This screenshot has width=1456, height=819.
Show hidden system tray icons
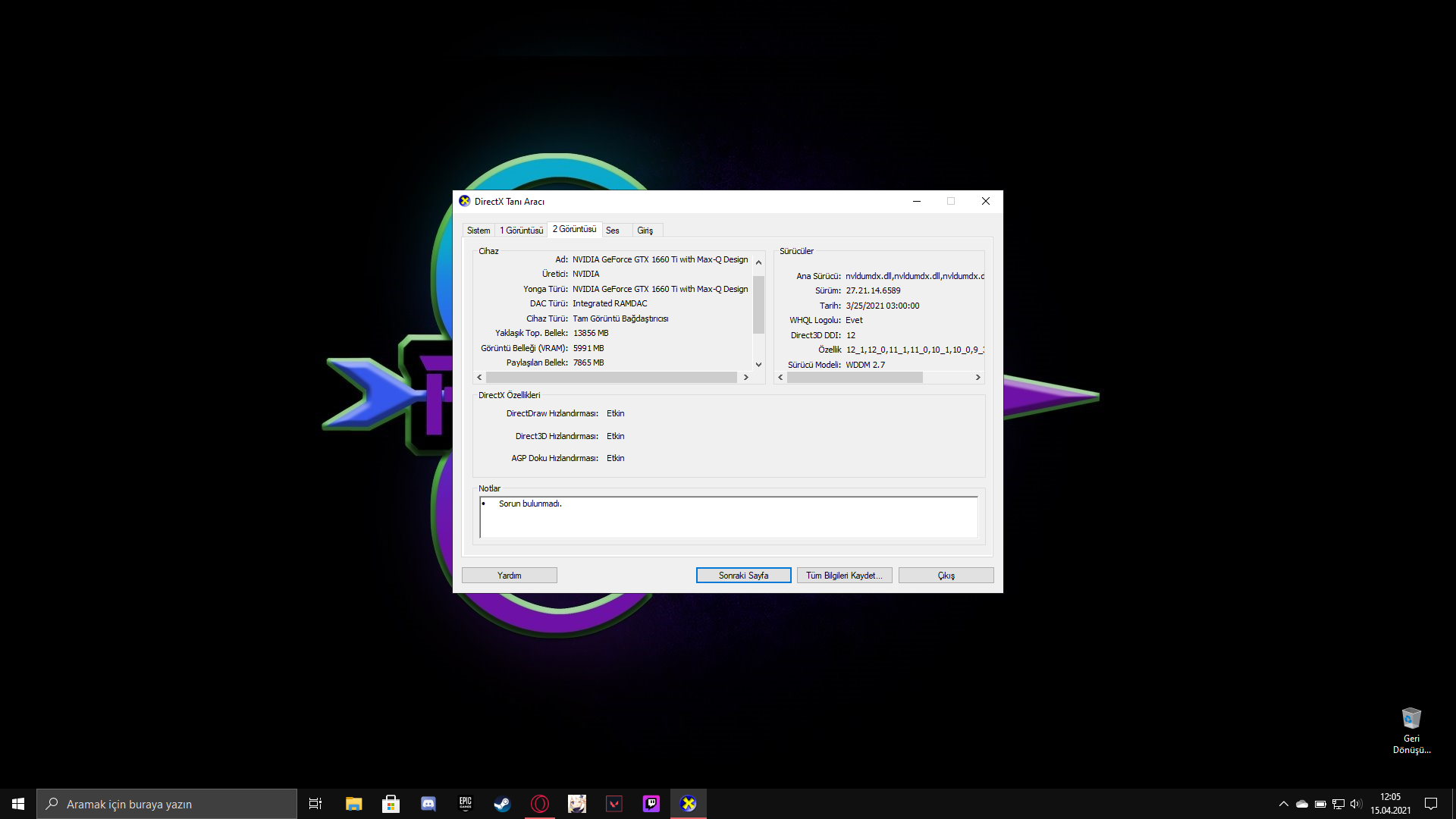[x=1283, y=804]
